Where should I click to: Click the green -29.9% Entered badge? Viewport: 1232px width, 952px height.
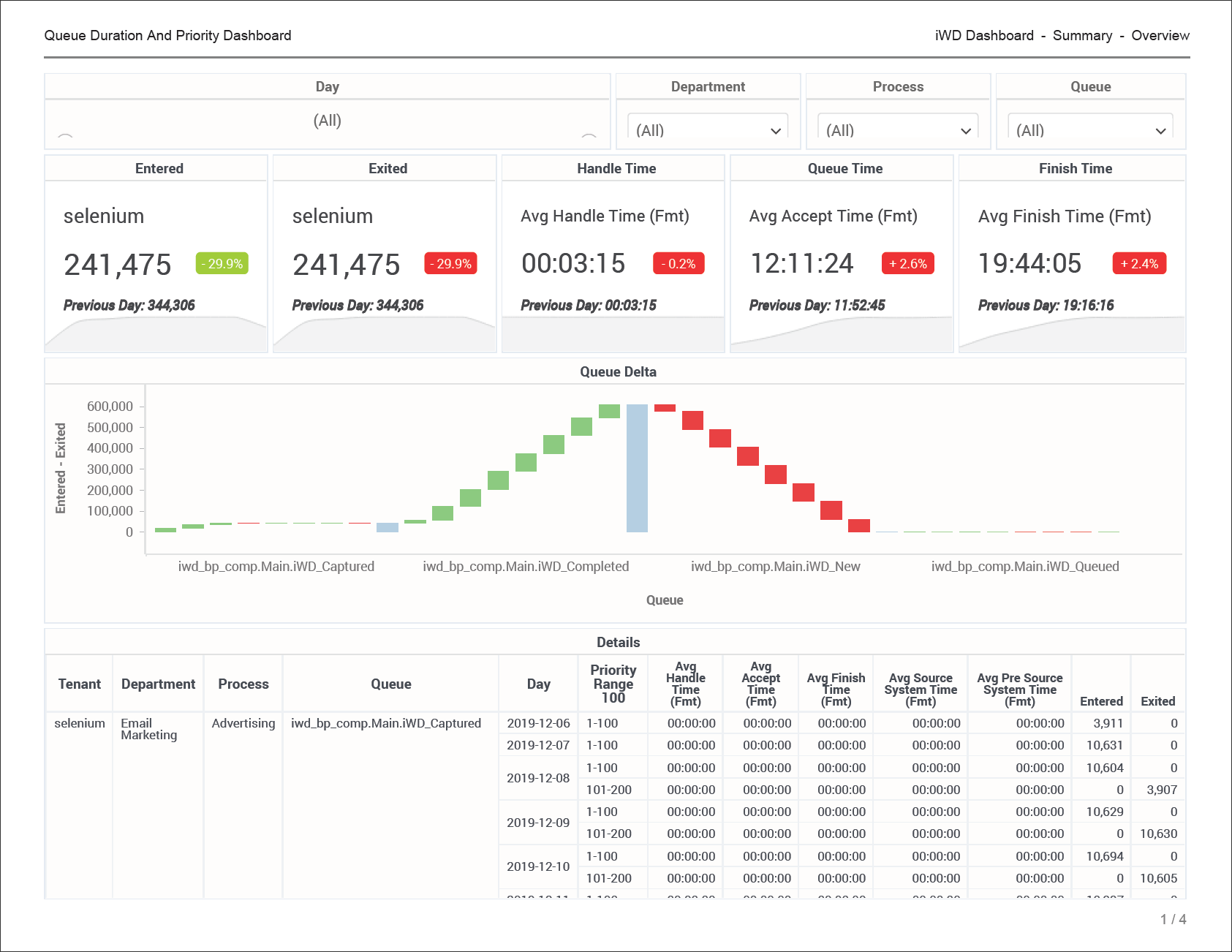222,264
